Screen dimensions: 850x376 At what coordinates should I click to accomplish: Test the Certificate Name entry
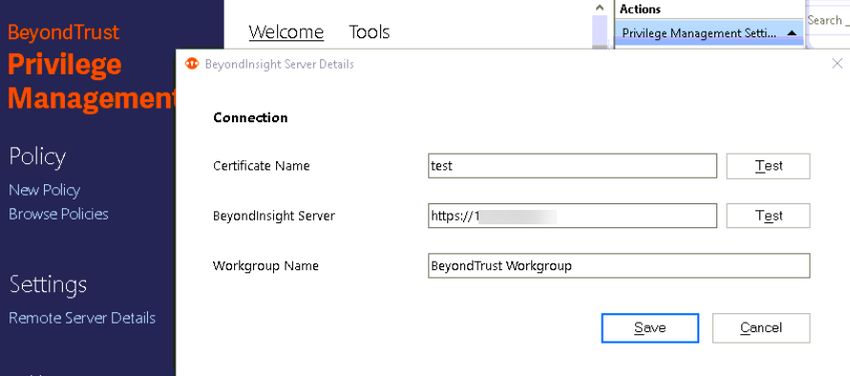[768, 166]
